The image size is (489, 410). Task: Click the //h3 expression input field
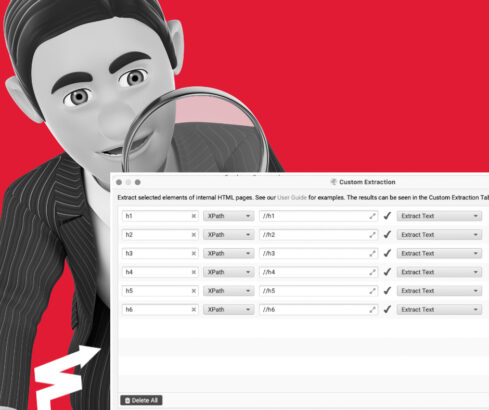point(318,253)
